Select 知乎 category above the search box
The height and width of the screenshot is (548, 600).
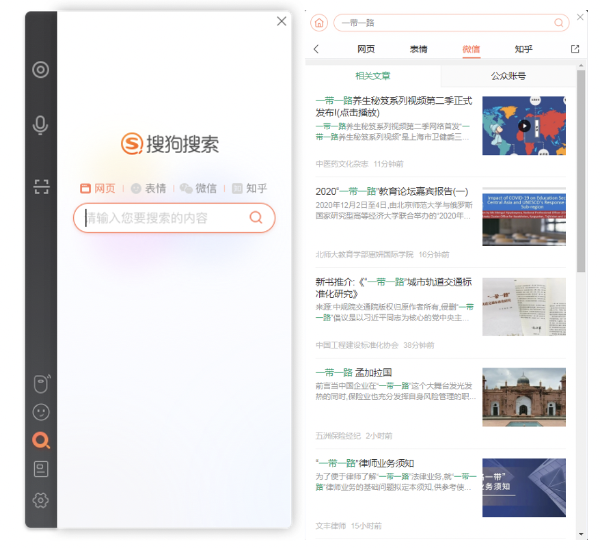pyautogui.click(x=249, y=188)
